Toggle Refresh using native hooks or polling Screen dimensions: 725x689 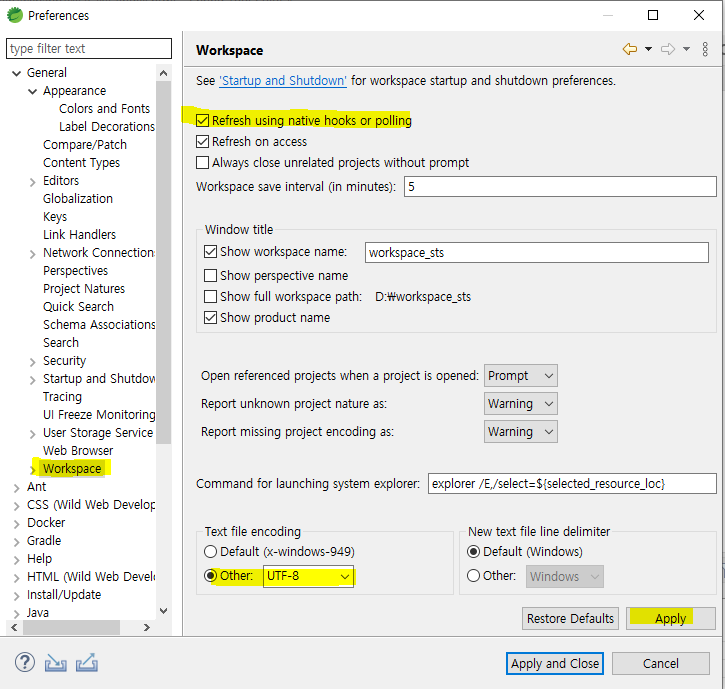[x=202, y=121]
